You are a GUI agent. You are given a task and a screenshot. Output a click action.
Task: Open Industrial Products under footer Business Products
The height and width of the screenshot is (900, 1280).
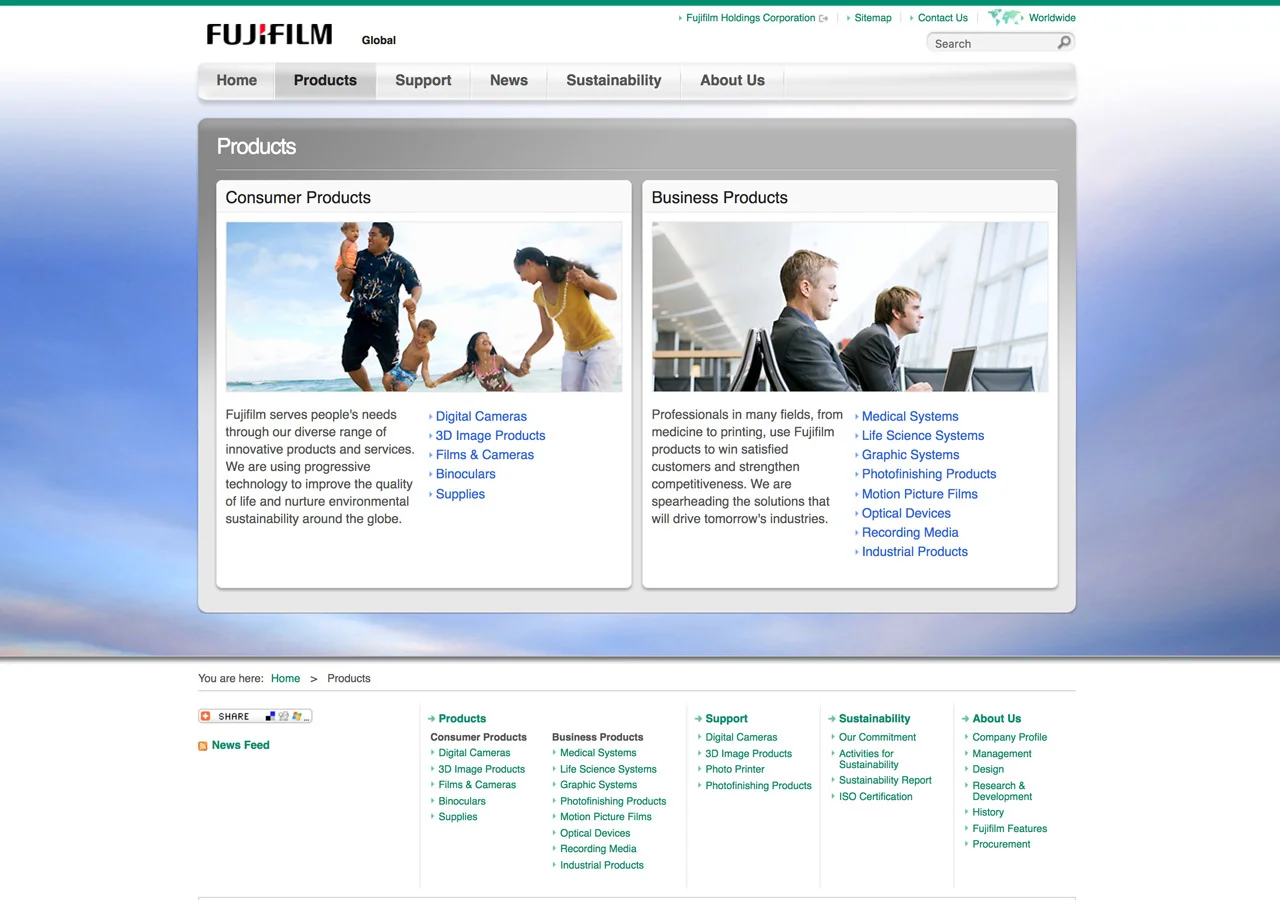click(602, 865)
